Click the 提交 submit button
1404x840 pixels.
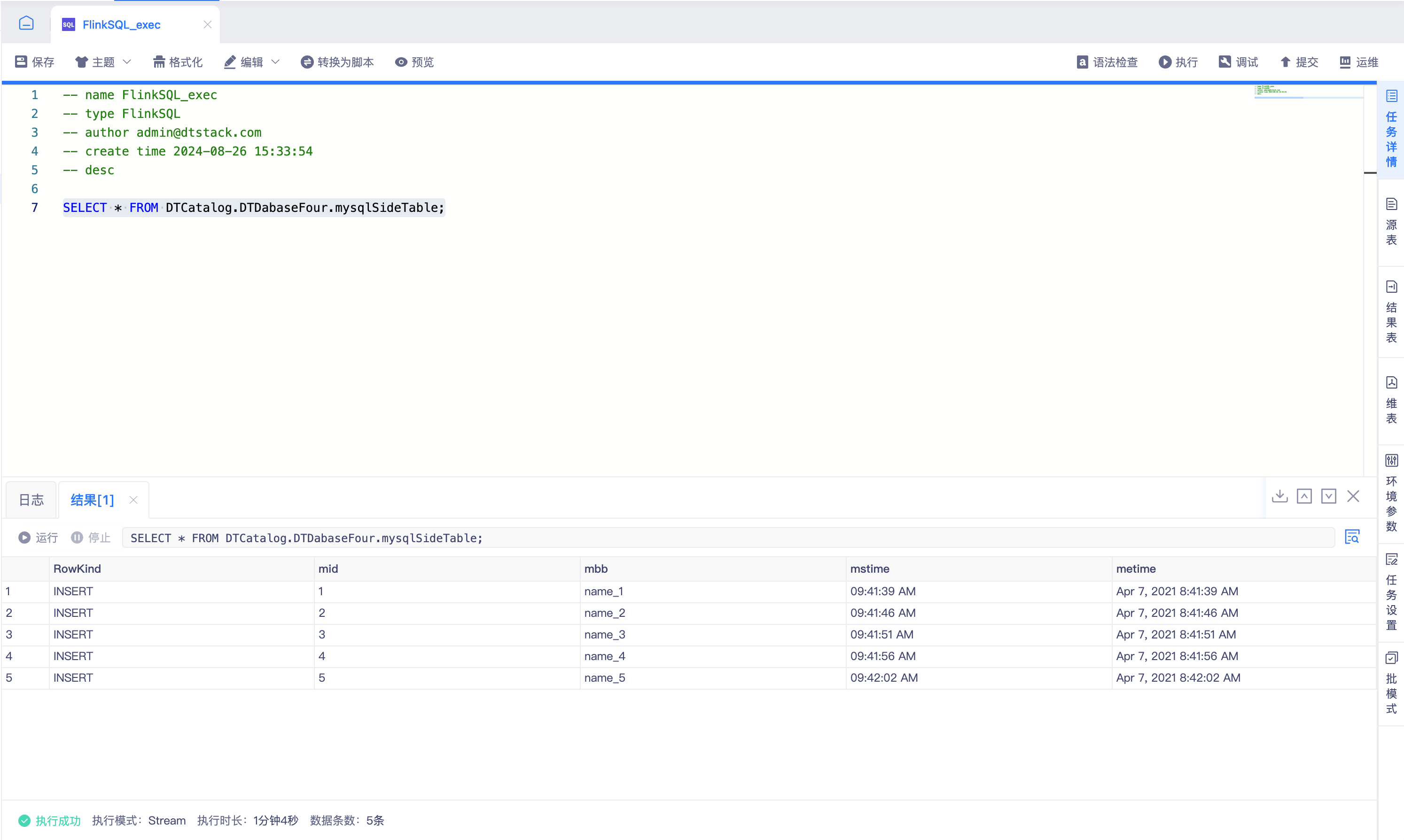tap(1299, 62)
